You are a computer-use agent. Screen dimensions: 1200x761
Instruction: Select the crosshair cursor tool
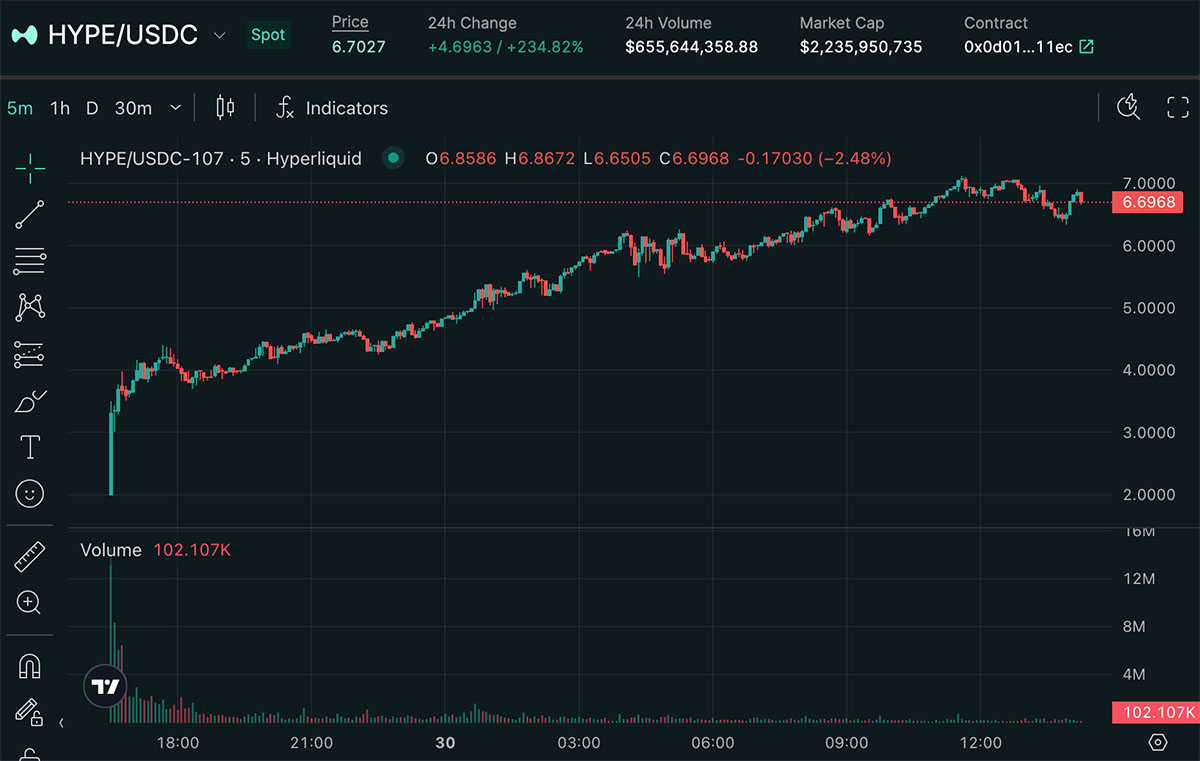pyautogui.click(x=30, y=169)
